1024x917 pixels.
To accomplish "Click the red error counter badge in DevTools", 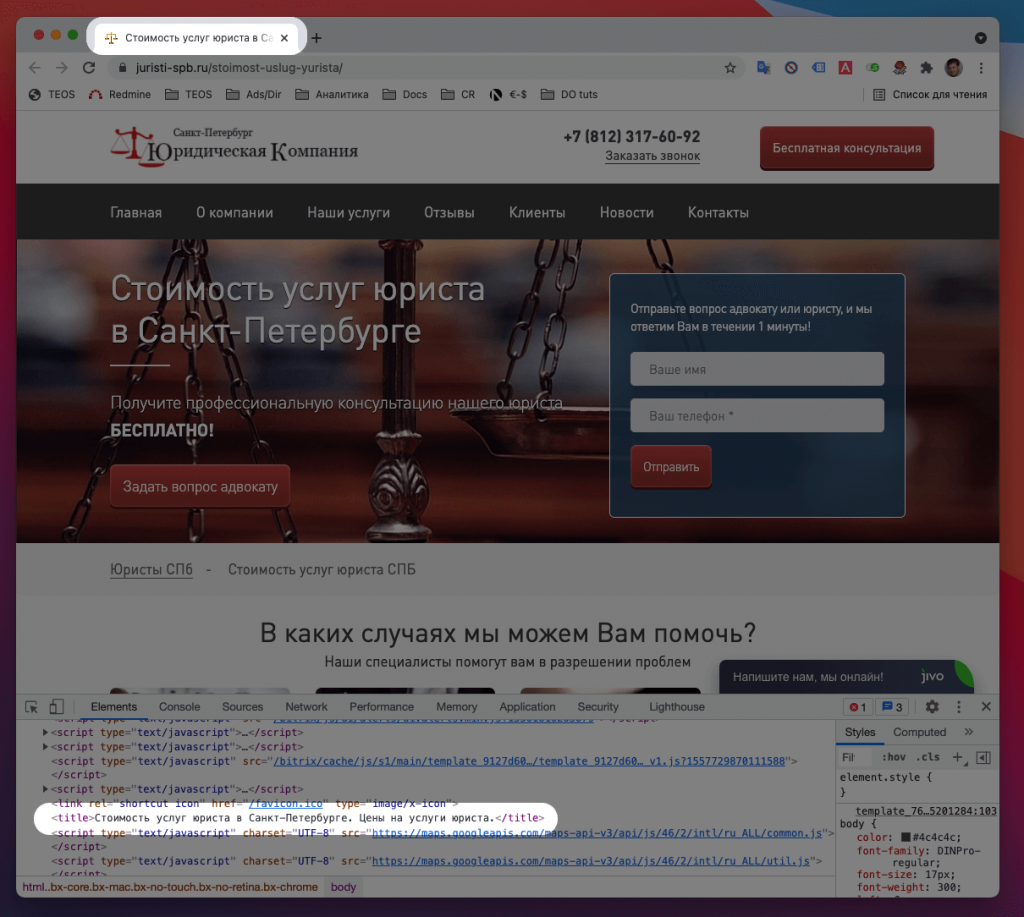I will pyautogui.click(x=857, y=707).
